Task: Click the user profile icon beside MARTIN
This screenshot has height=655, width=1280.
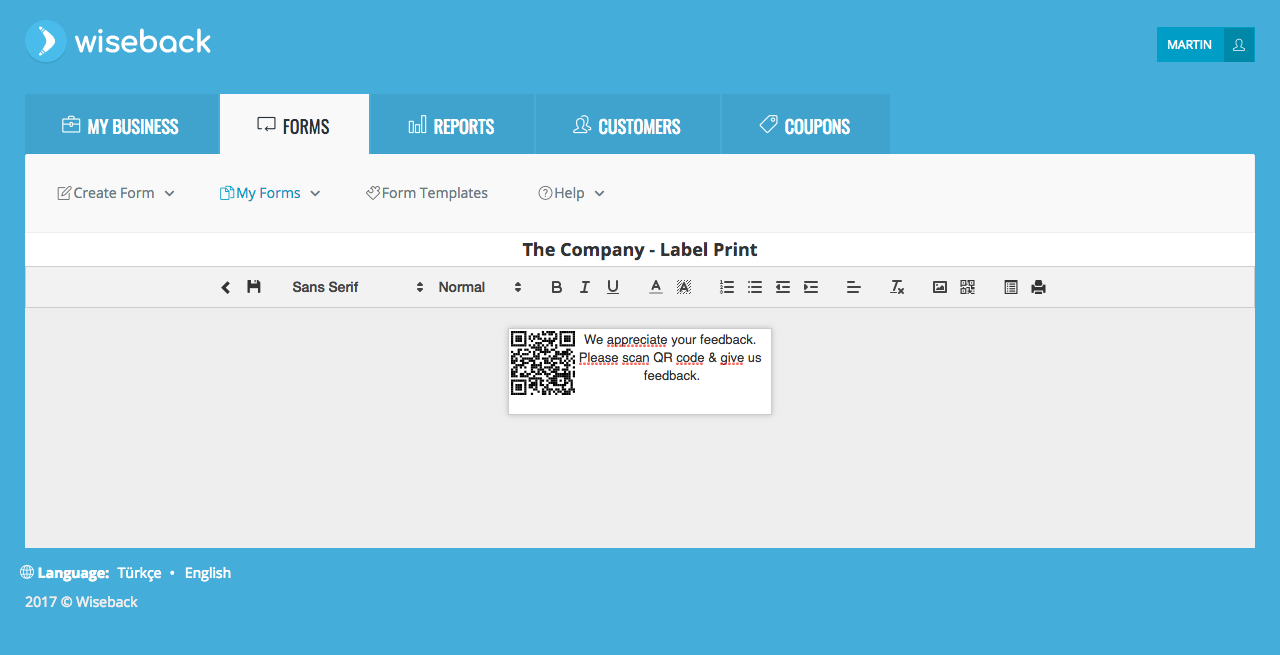Action: point(1239,45)
